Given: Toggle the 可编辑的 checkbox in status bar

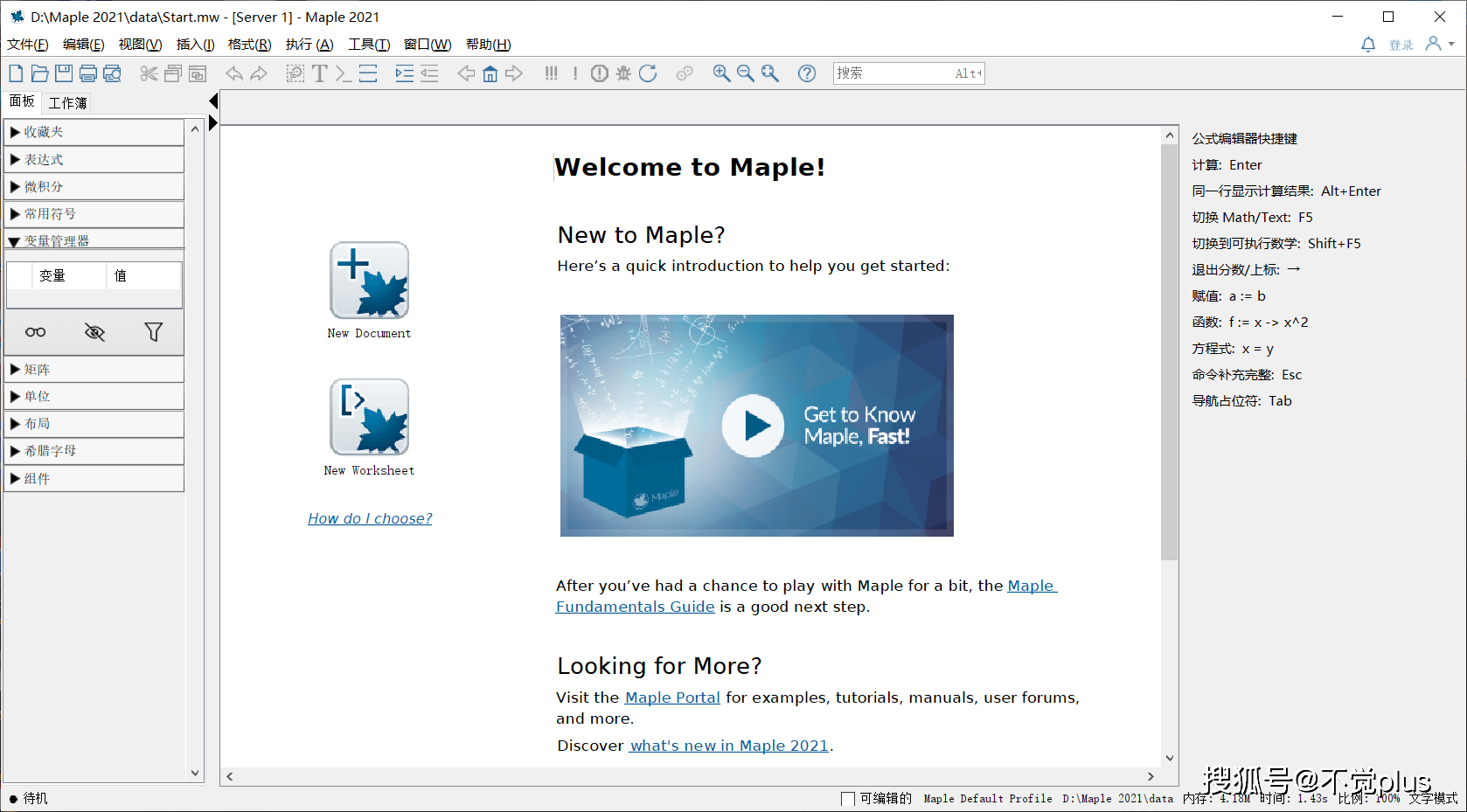Looking at the screenshot, I should point(847,798).
